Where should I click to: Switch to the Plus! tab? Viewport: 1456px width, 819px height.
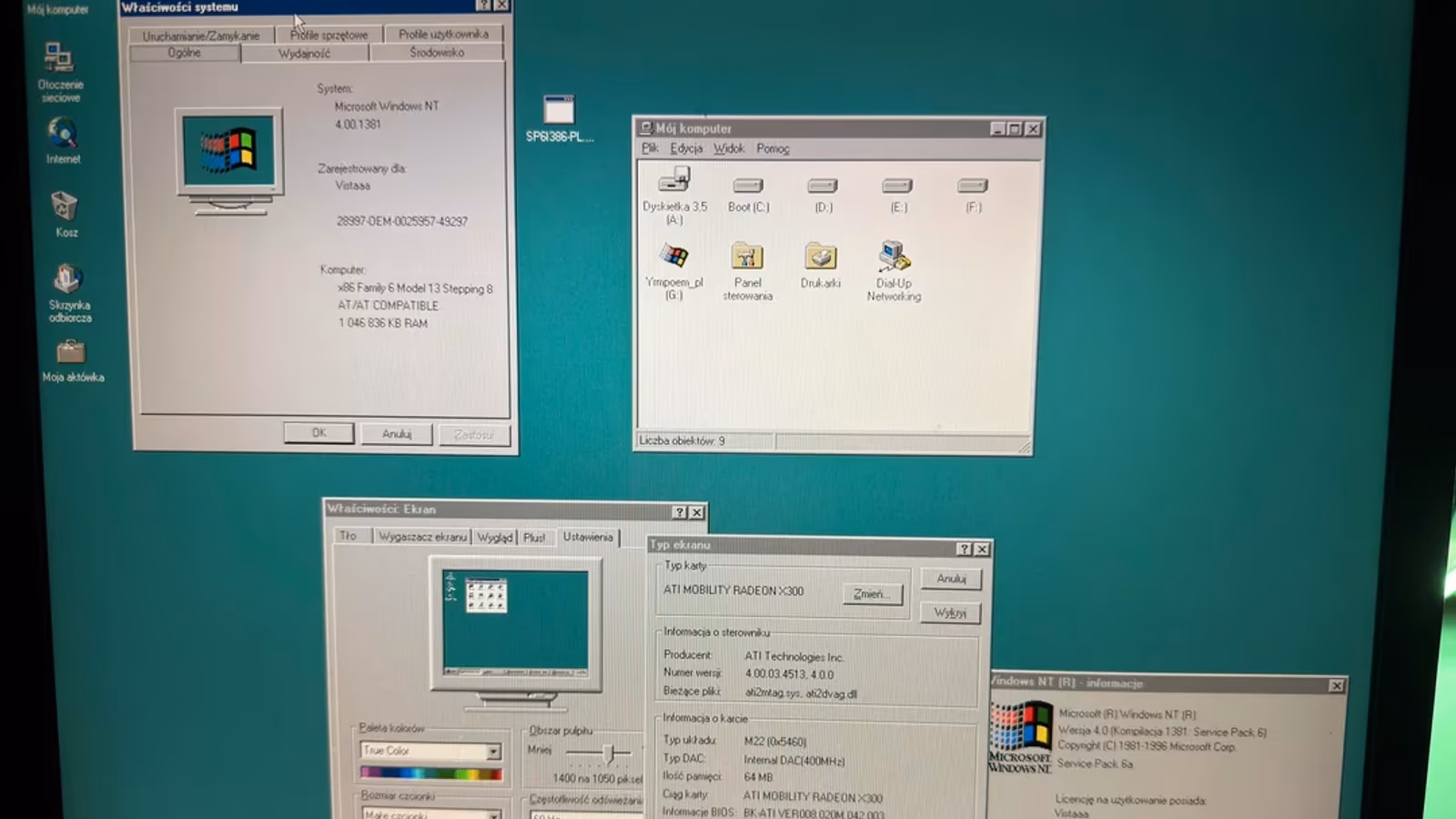pyautogui.click(x=534, y=537)
